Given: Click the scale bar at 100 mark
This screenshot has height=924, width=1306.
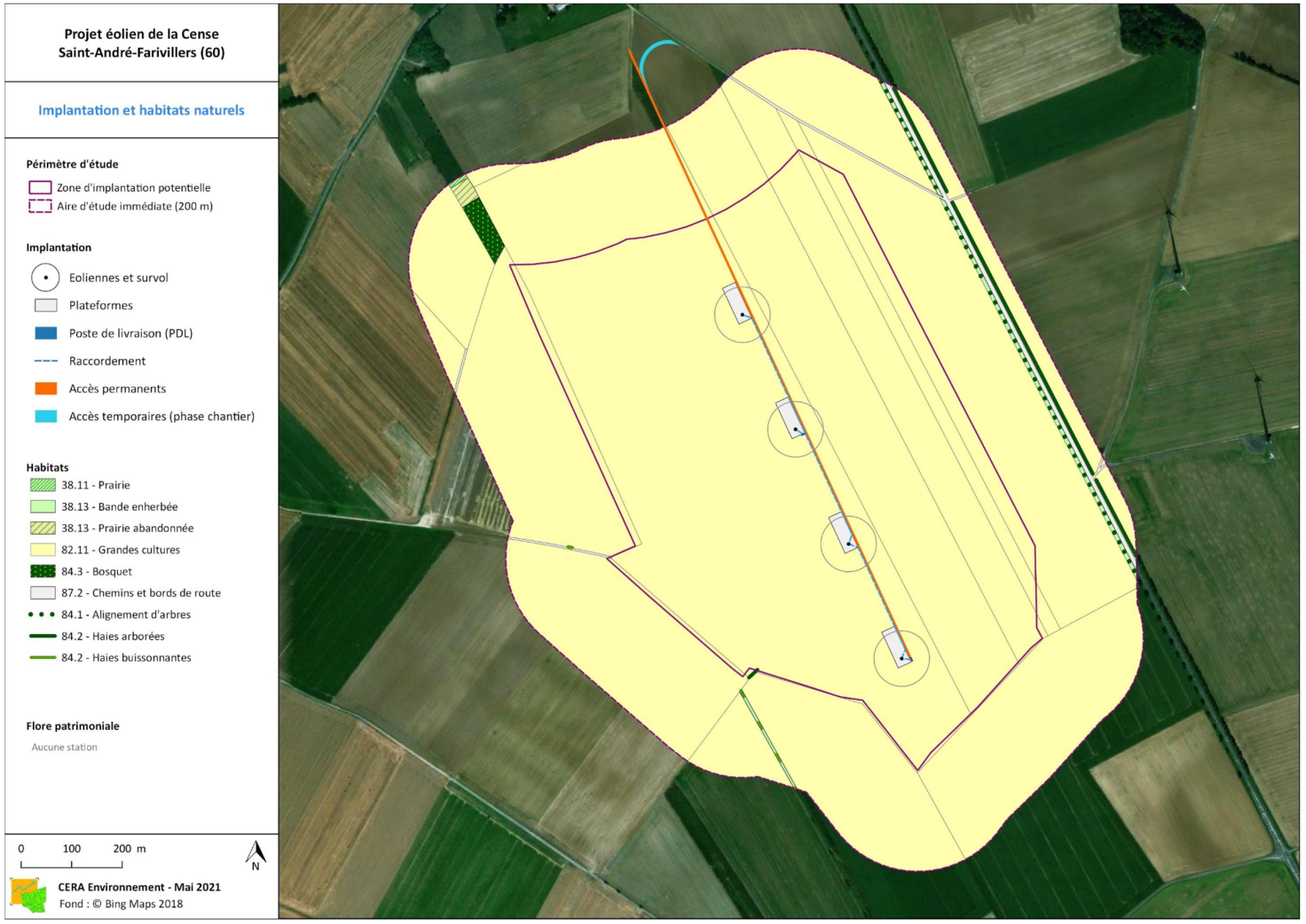Looking at the screenshot, I should (x=72, y=864).
